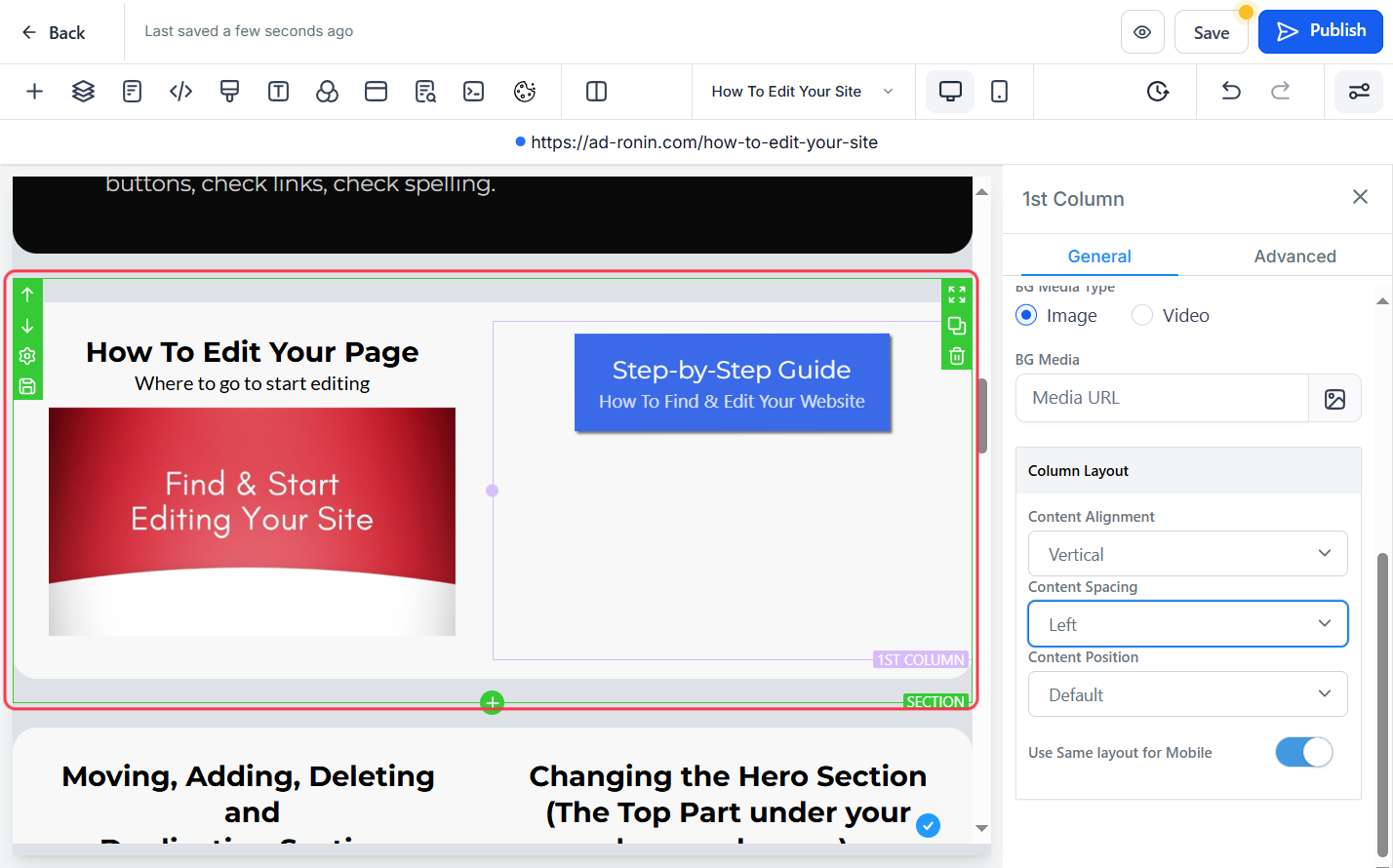Delete the section with trash icon
This screenshot has height=868, width=1393.
pyautogui.click(x=957, y=356)
